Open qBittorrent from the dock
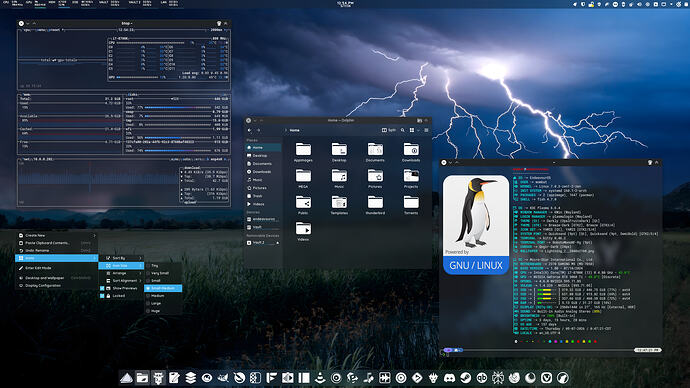This screenshot has width=690, height=388. coord(482,377)
